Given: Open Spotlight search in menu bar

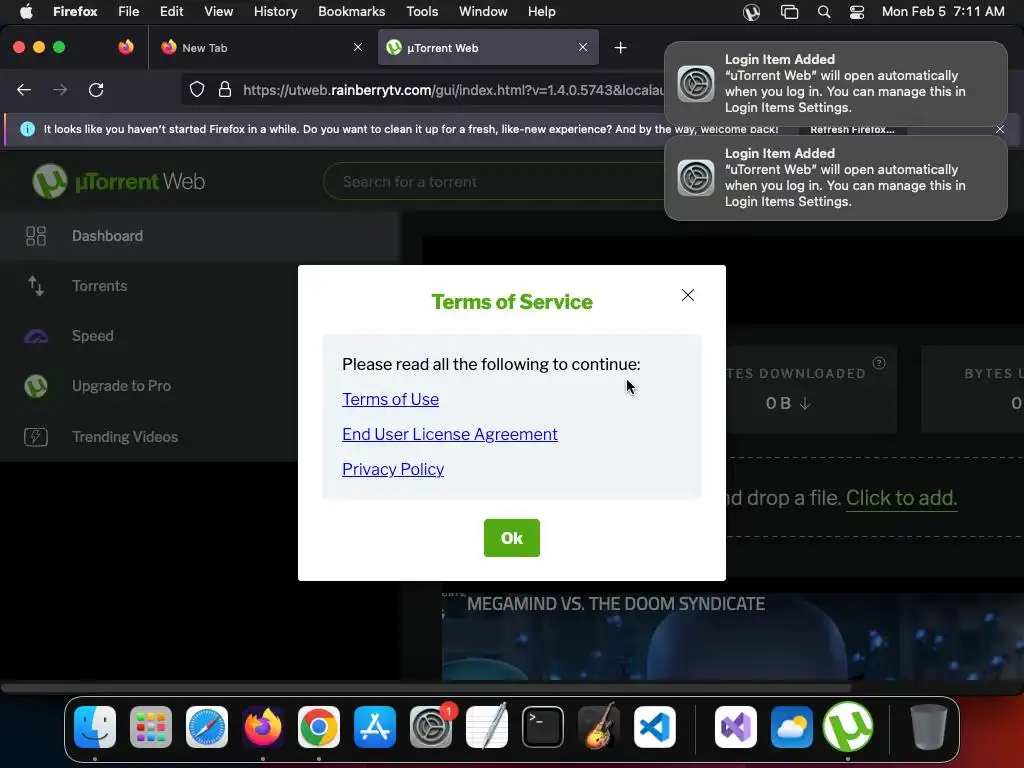Looking at the screenshot, I should pyautogui.click(x=824, y=12).
